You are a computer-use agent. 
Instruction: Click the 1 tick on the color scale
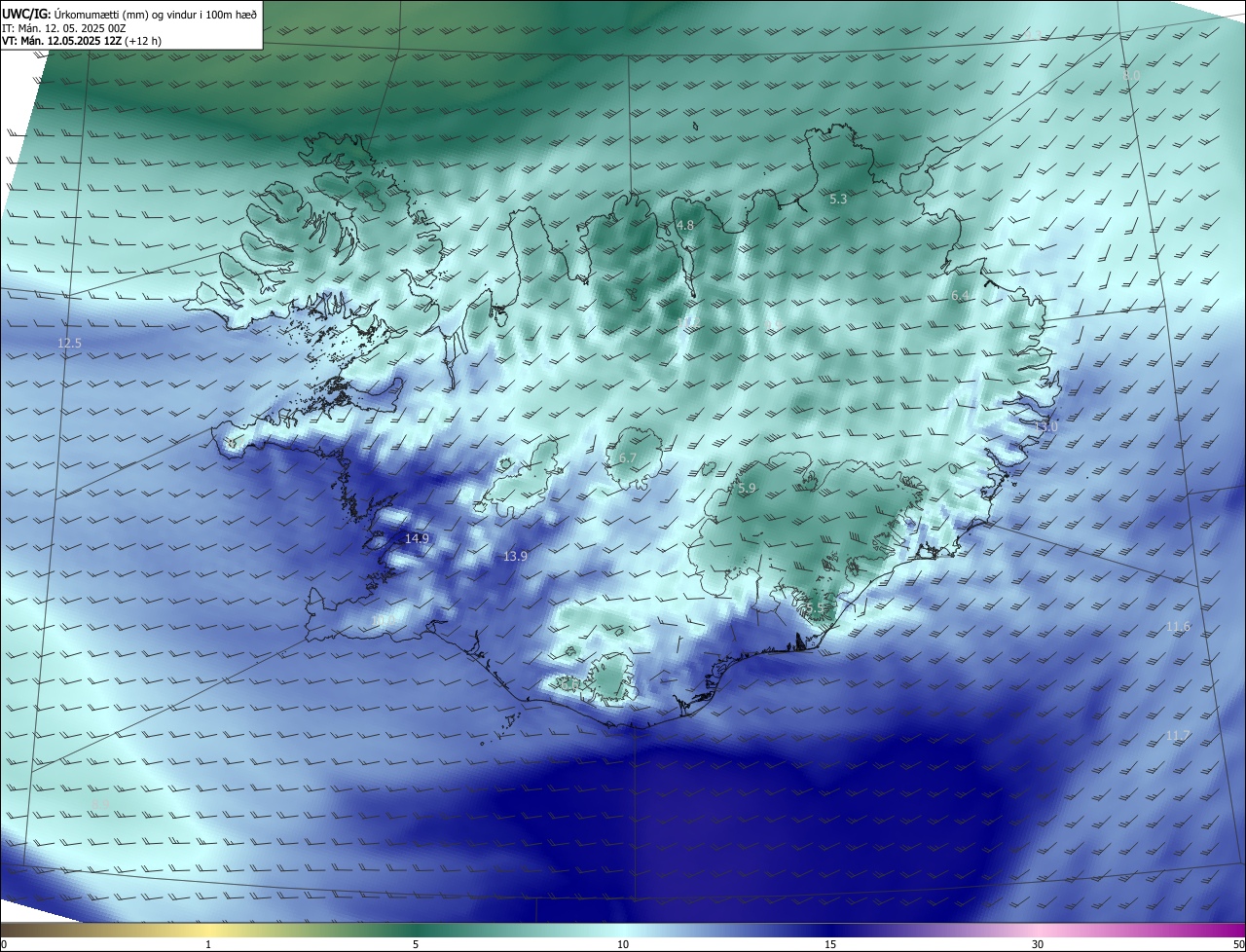(x=208, y=944)
